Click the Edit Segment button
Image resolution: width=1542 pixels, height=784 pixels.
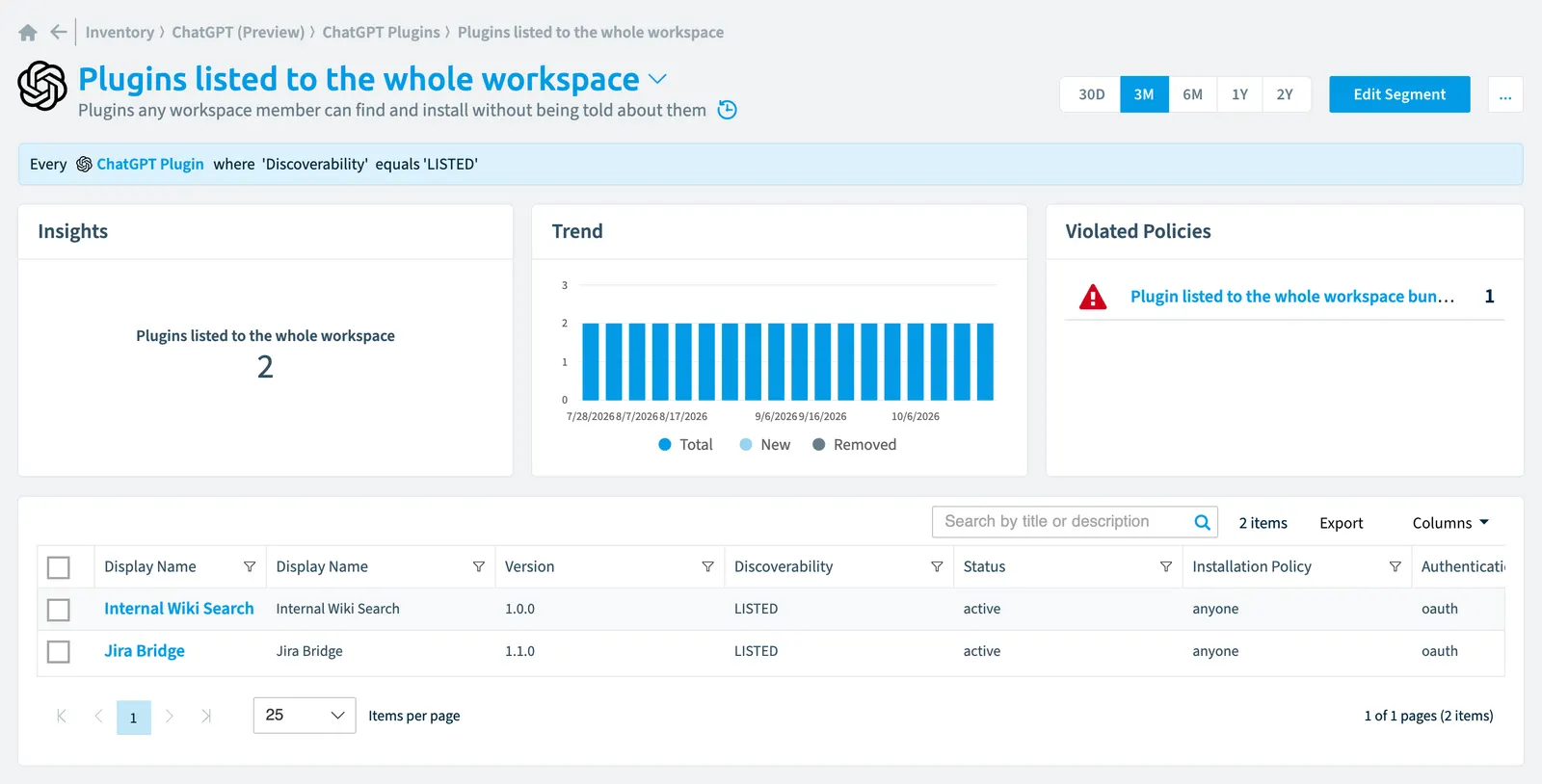[1399, 94]
